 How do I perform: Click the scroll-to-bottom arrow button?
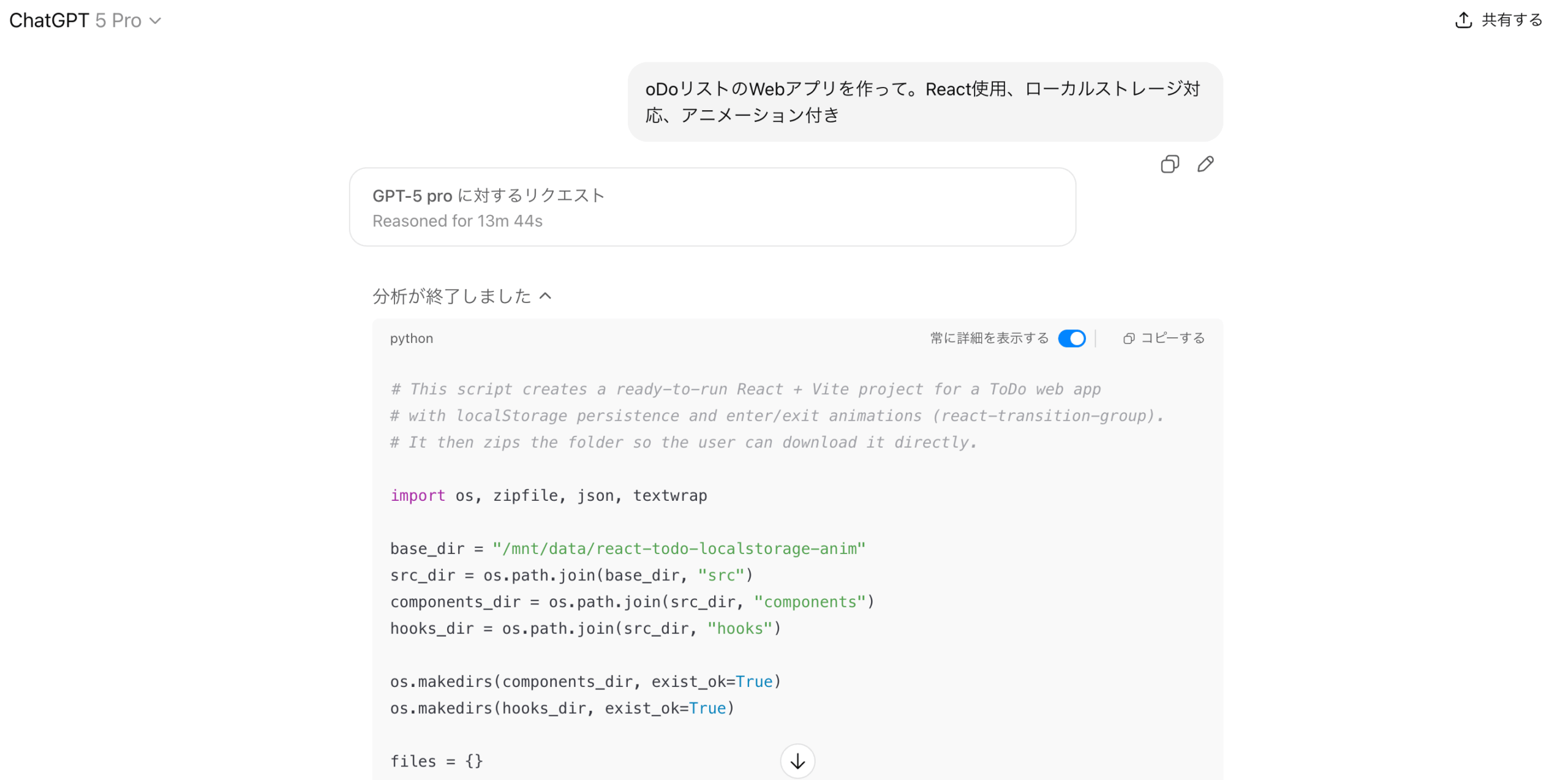pos(797,761)
